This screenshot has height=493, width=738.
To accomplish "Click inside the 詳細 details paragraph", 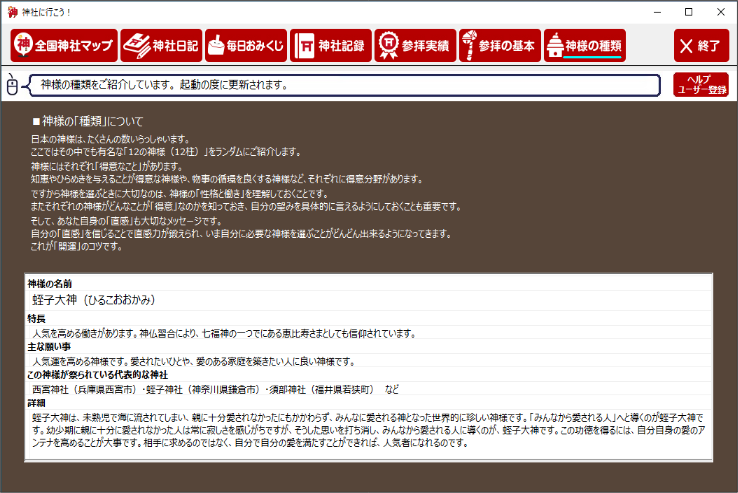I will click(368, 429).
